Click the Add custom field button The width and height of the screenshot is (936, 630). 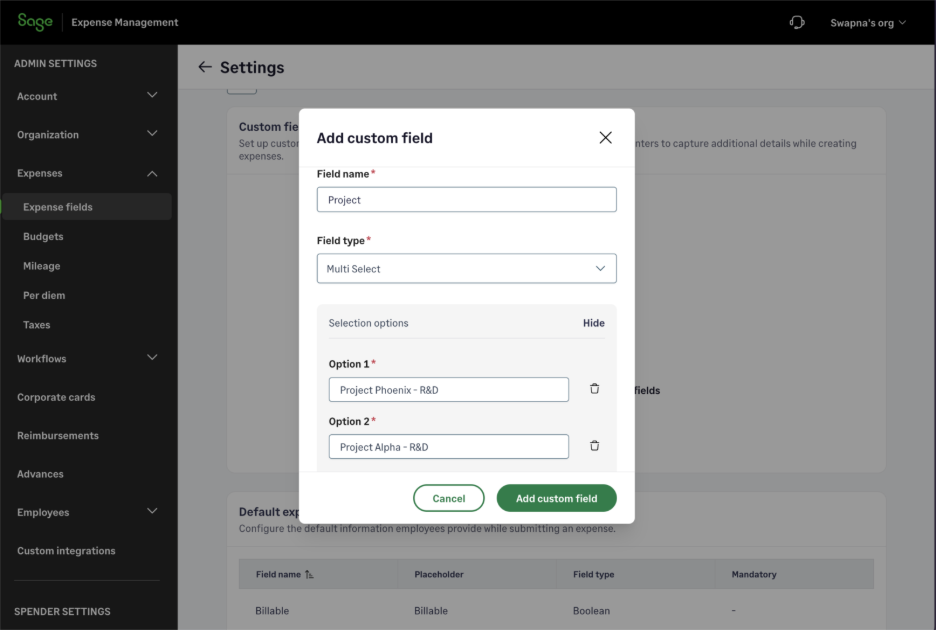point(556,497)
